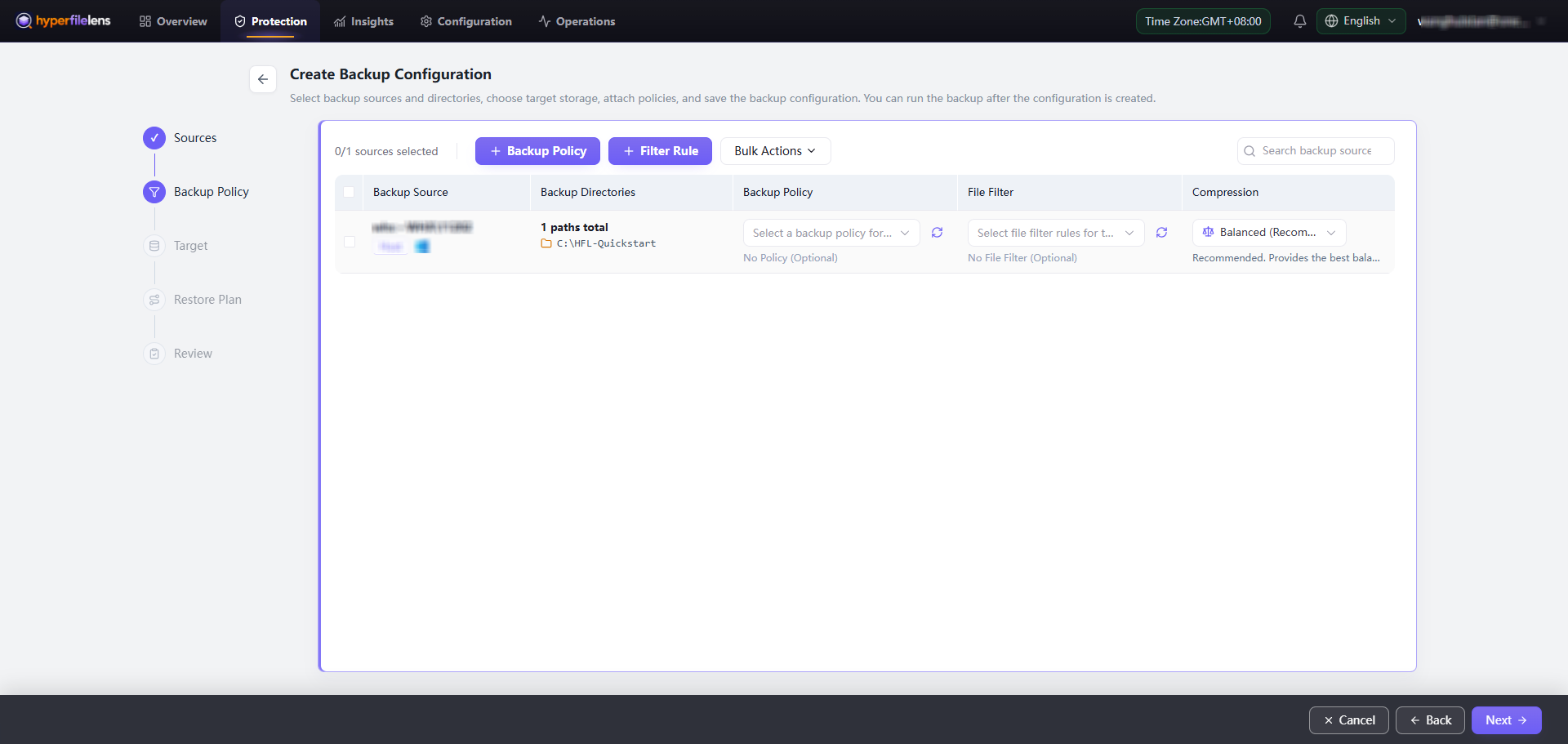Select the Protection tab

[270, 21]
